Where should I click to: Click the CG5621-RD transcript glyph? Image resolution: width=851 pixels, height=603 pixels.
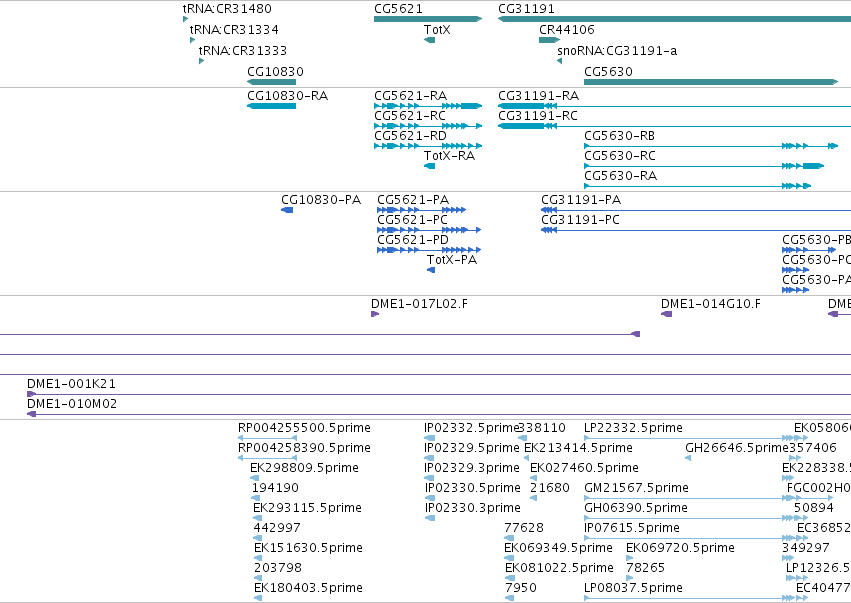(428, 146)
